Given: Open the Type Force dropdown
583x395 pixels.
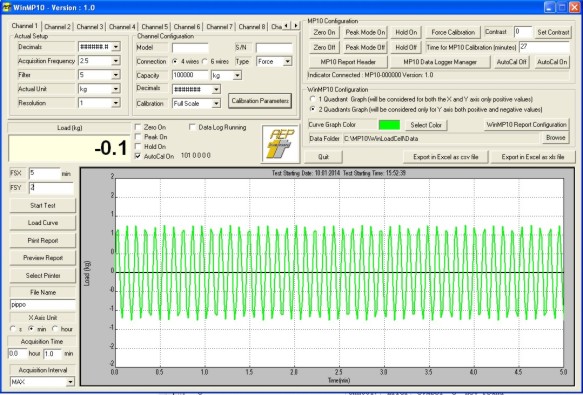Looking at the screenshot, I should 287,61.
